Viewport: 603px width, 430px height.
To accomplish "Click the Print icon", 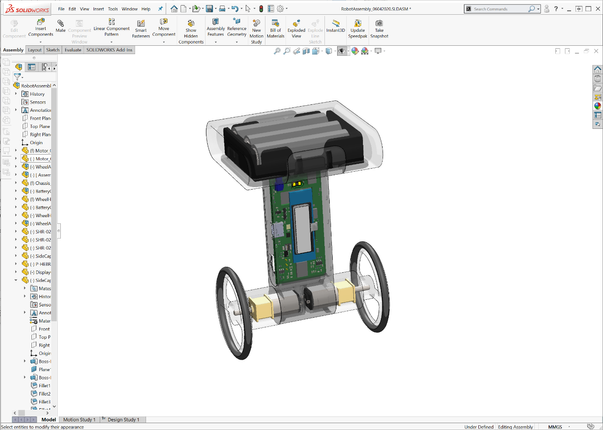I will pyautogui.click(x=222, y=8).
